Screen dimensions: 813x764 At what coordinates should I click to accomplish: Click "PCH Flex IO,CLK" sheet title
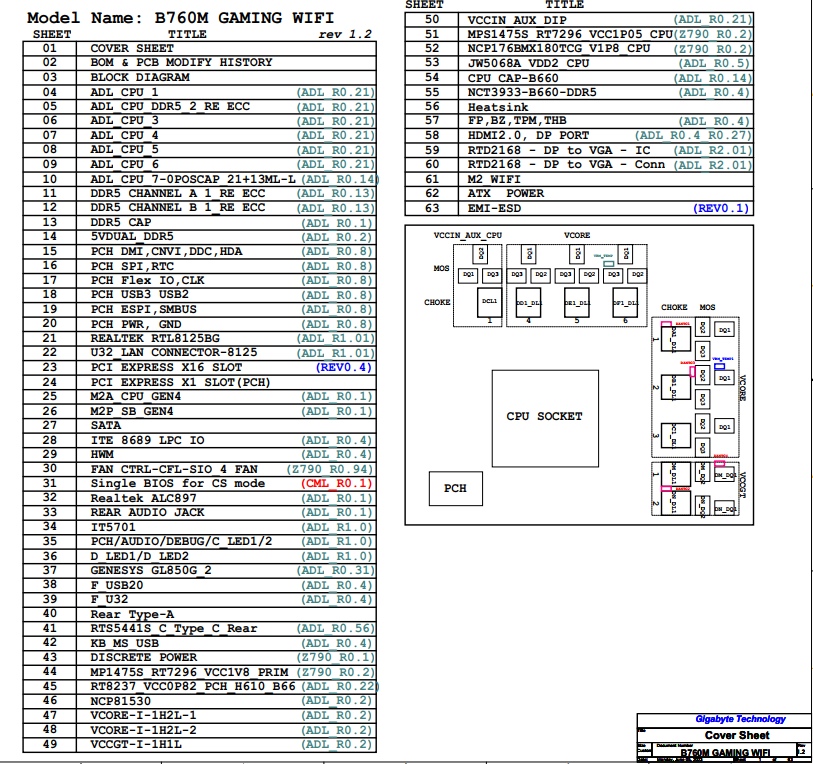(147, 280)
